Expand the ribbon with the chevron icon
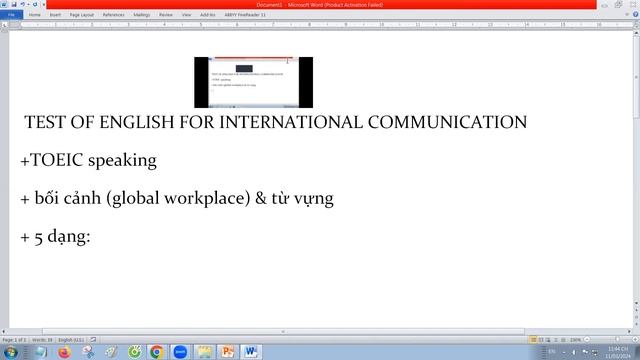Image resolution: width=640 pixels, height=360 pixels. pyautogui.click(x=627, y=14)
